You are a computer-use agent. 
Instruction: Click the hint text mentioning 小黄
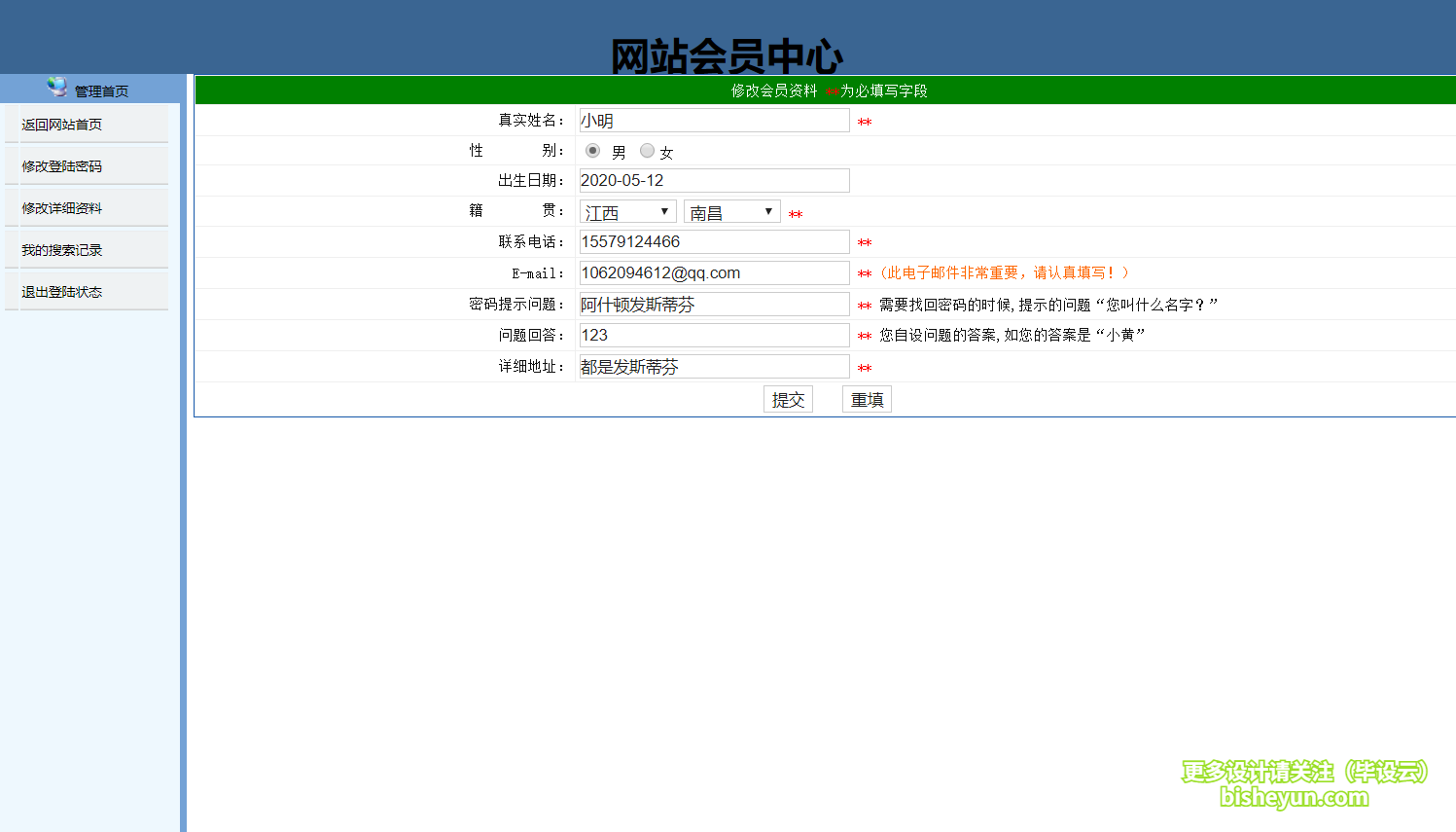[1012, 335]
